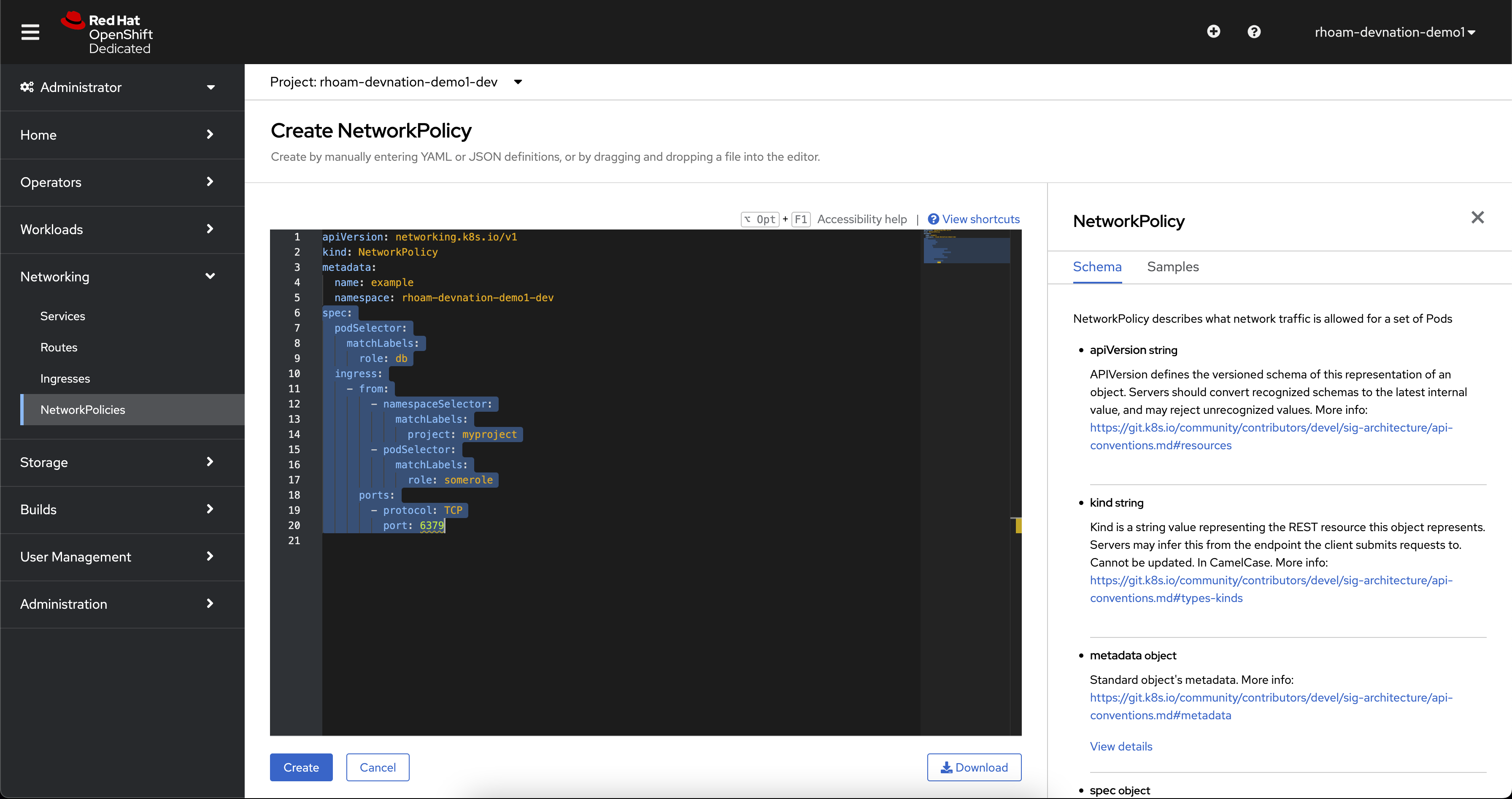Click the Administrator perspective gear icon
The width and height of the screenshot is (1512, 799).
[x=26, y=87]
